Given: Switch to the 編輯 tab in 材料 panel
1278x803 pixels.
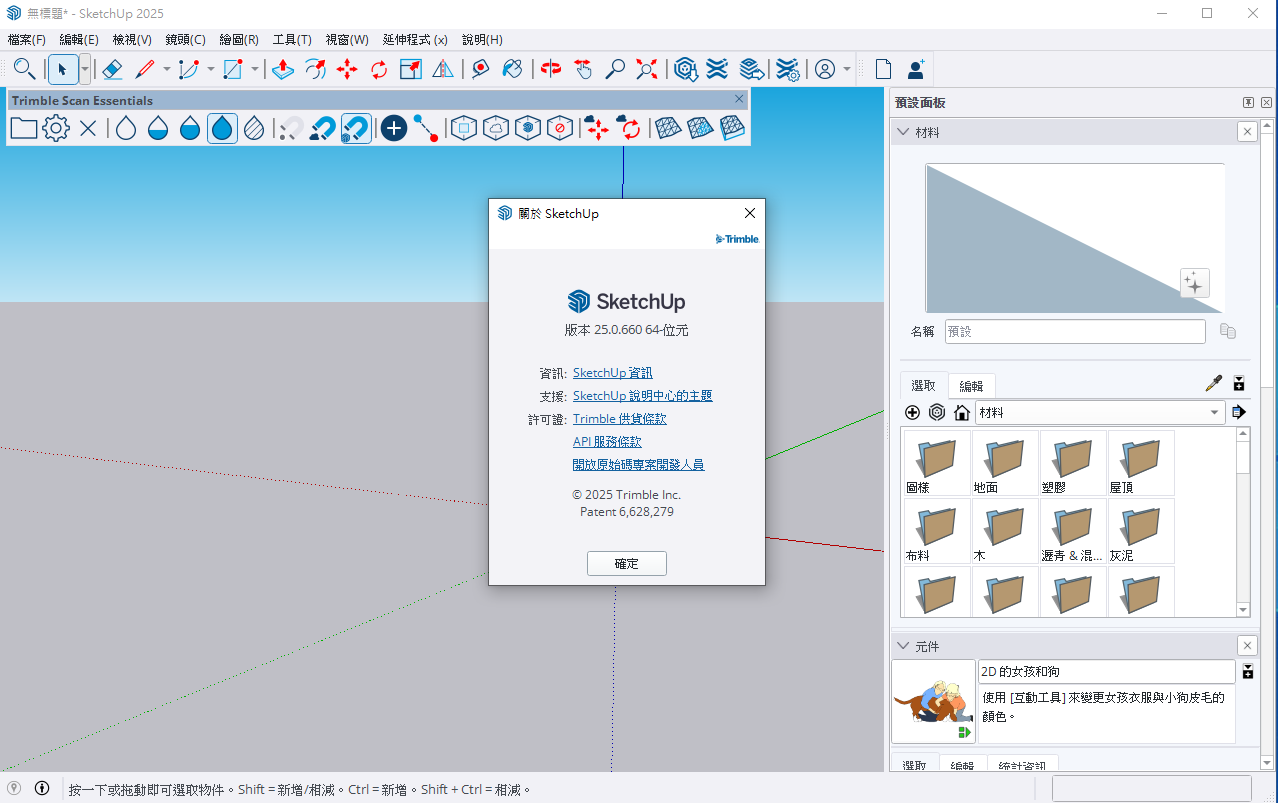Looking at the screenshot, I should point(971,386).
